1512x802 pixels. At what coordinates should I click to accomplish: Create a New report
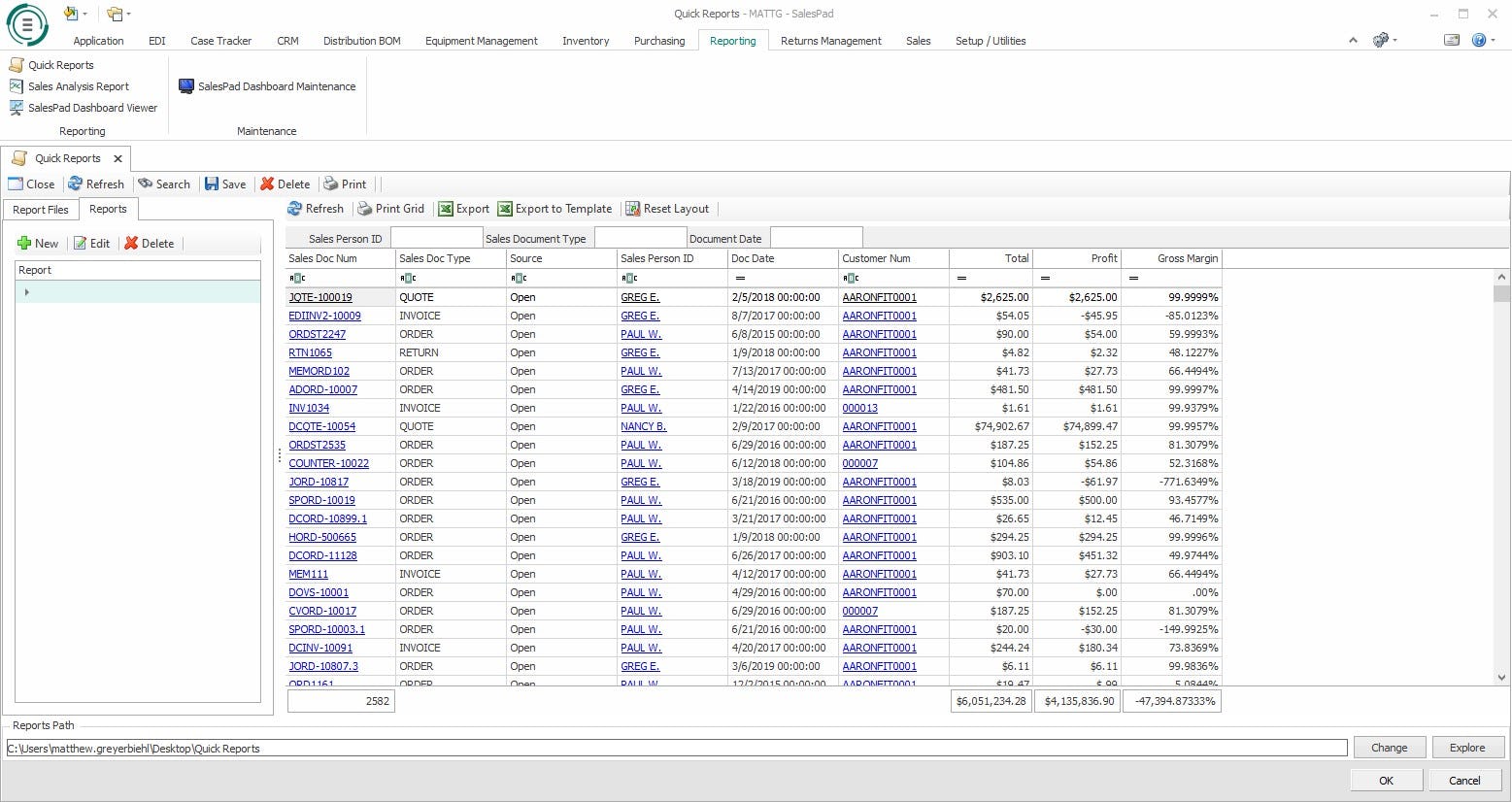pyautogui.click(x=38, y=244)
